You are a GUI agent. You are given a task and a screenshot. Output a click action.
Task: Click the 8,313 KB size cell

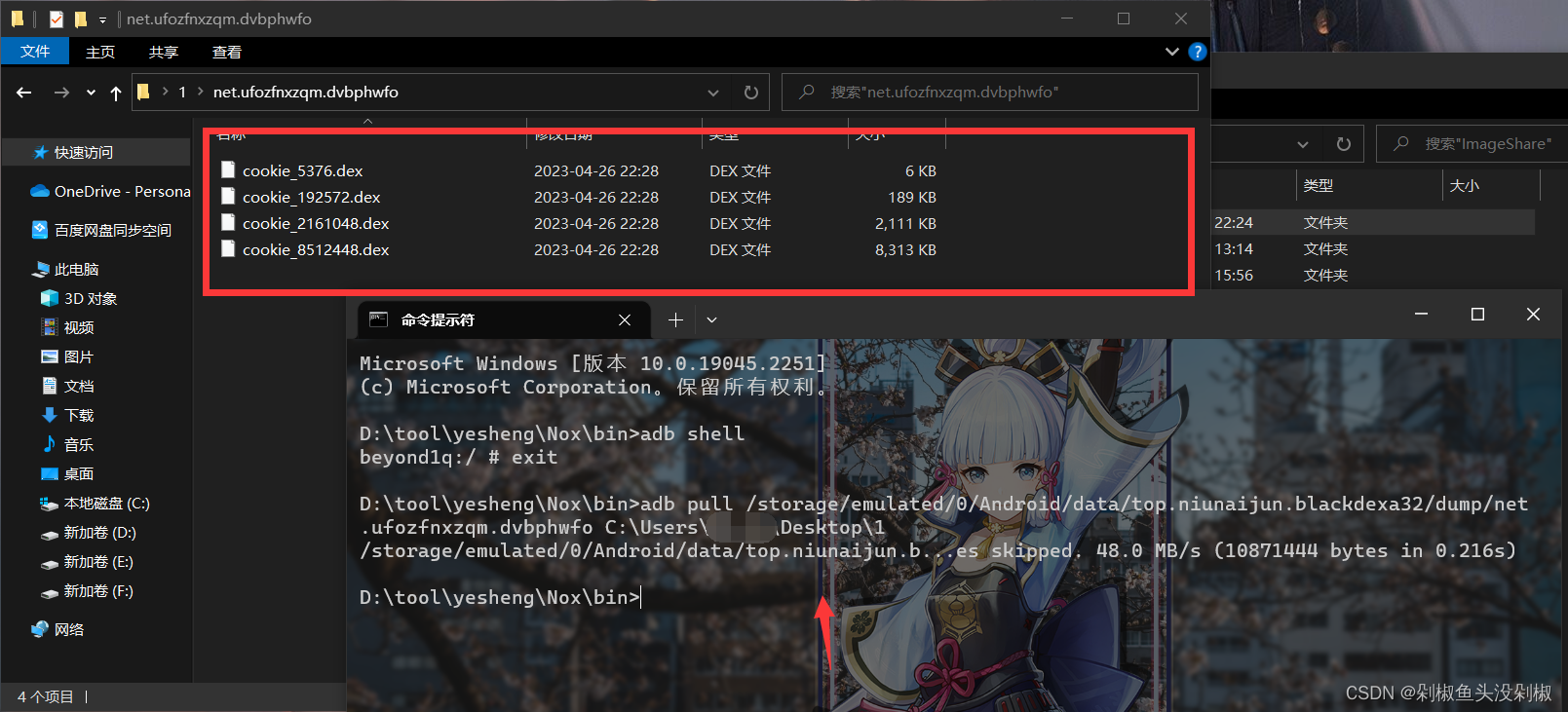905,249
